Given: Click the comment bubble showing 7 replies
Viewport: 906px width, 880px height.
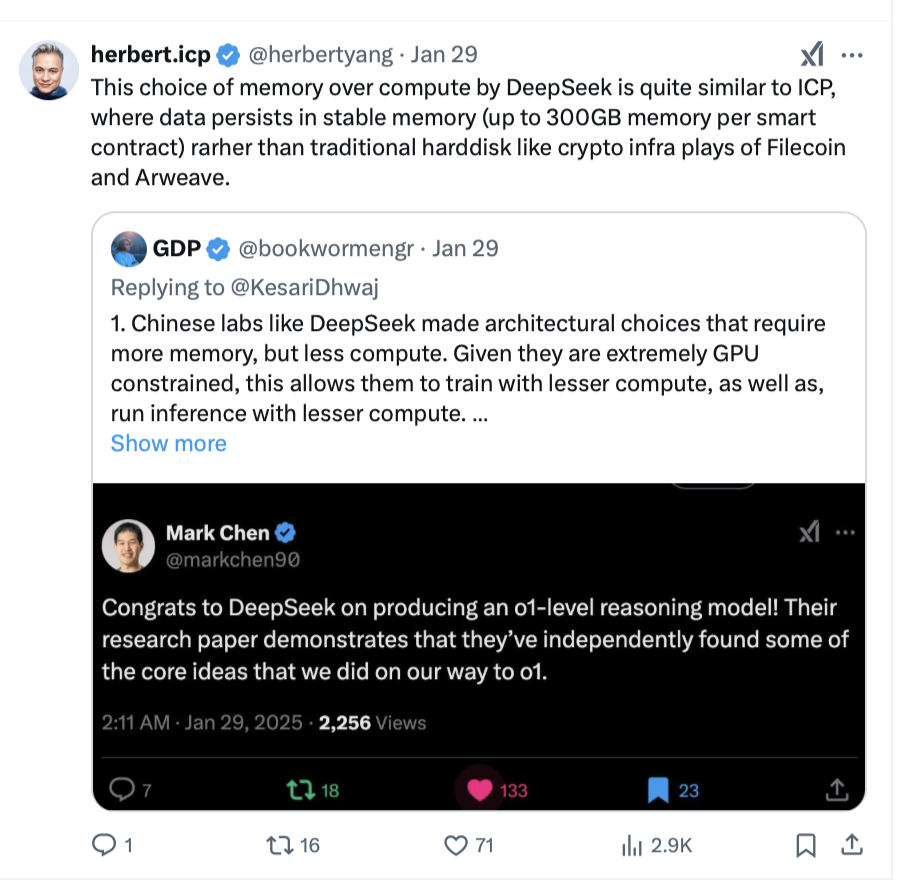Looking at the screenshot, I should pyautogui.click(x=120, y=790).
